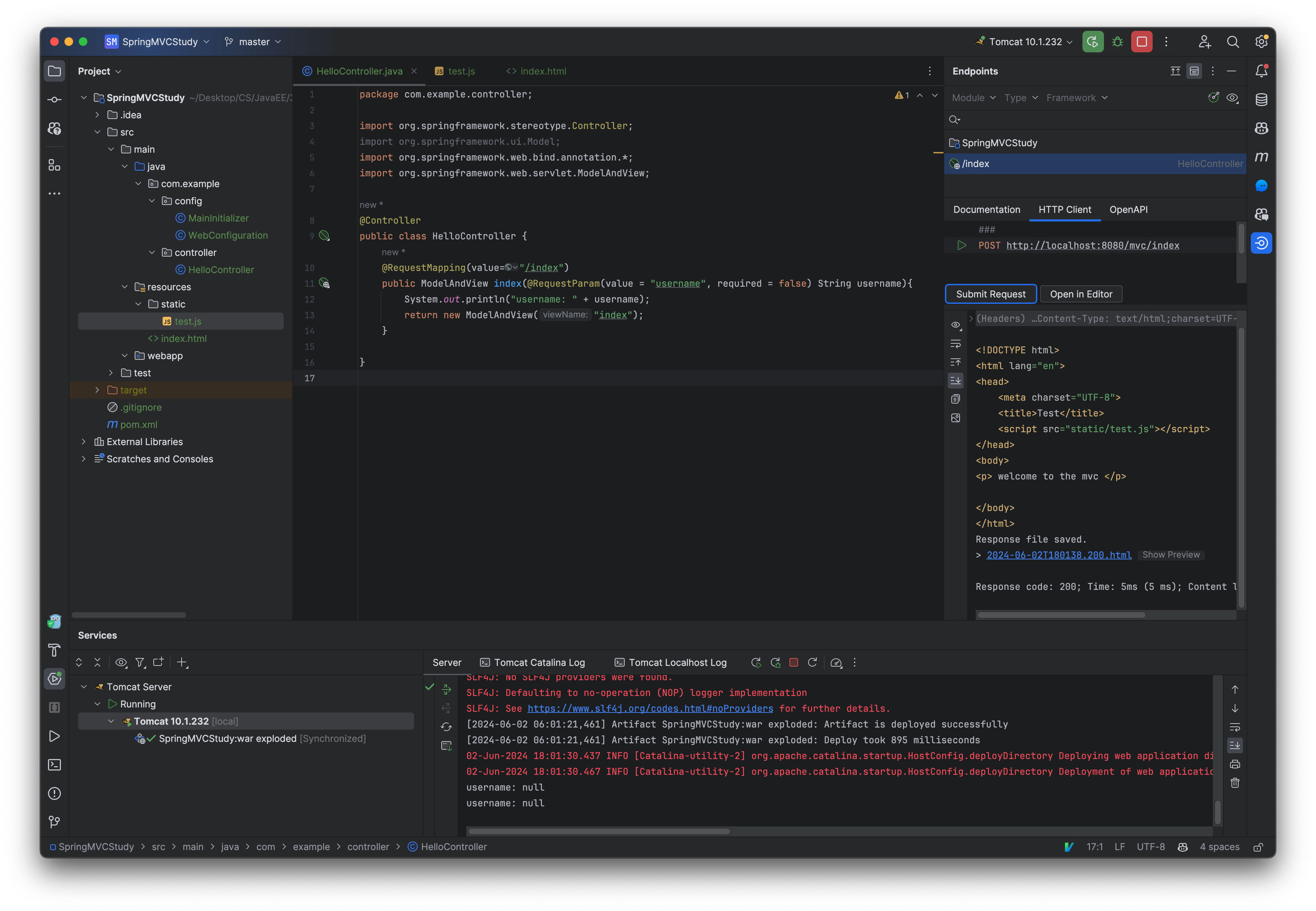Toggle endpoints eye visibility icon

(1232, 97)
